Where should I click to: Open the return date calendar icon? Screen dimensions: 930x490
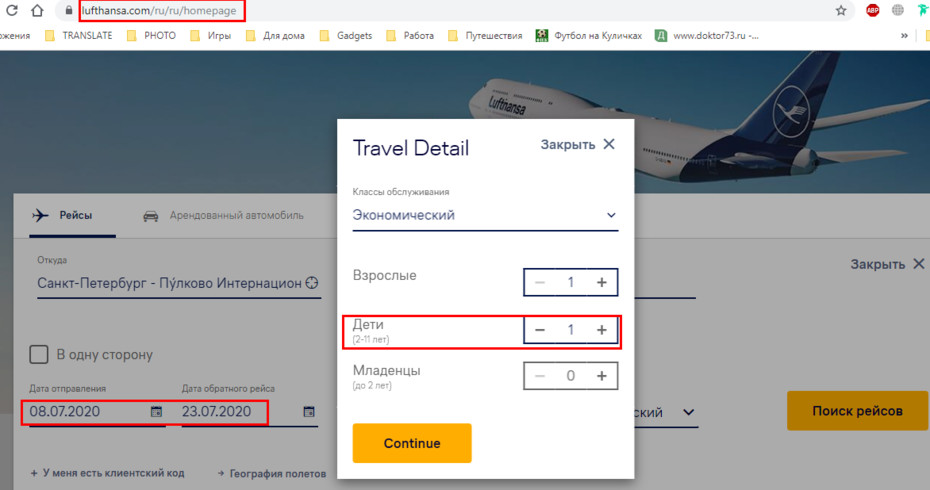tap(308, 411)
